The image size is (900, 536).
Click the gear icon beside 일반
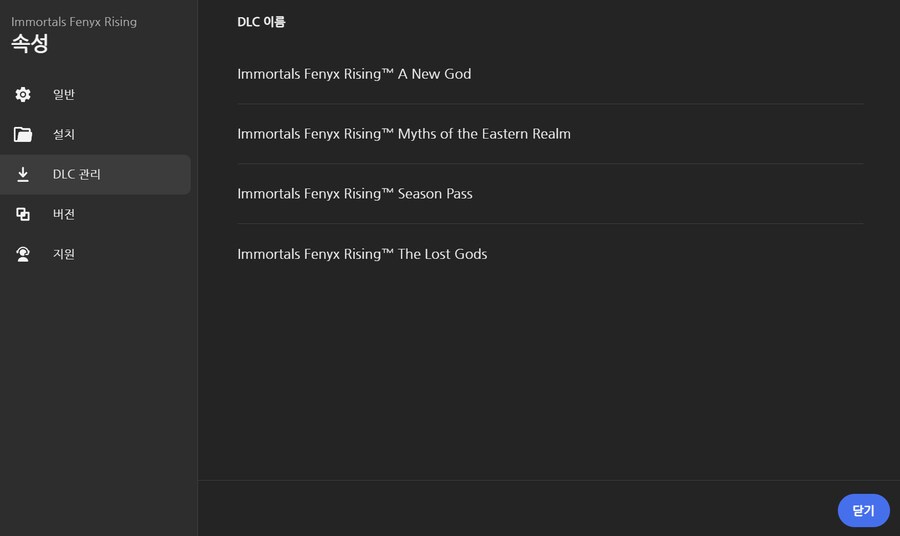(x=23, y=94)
